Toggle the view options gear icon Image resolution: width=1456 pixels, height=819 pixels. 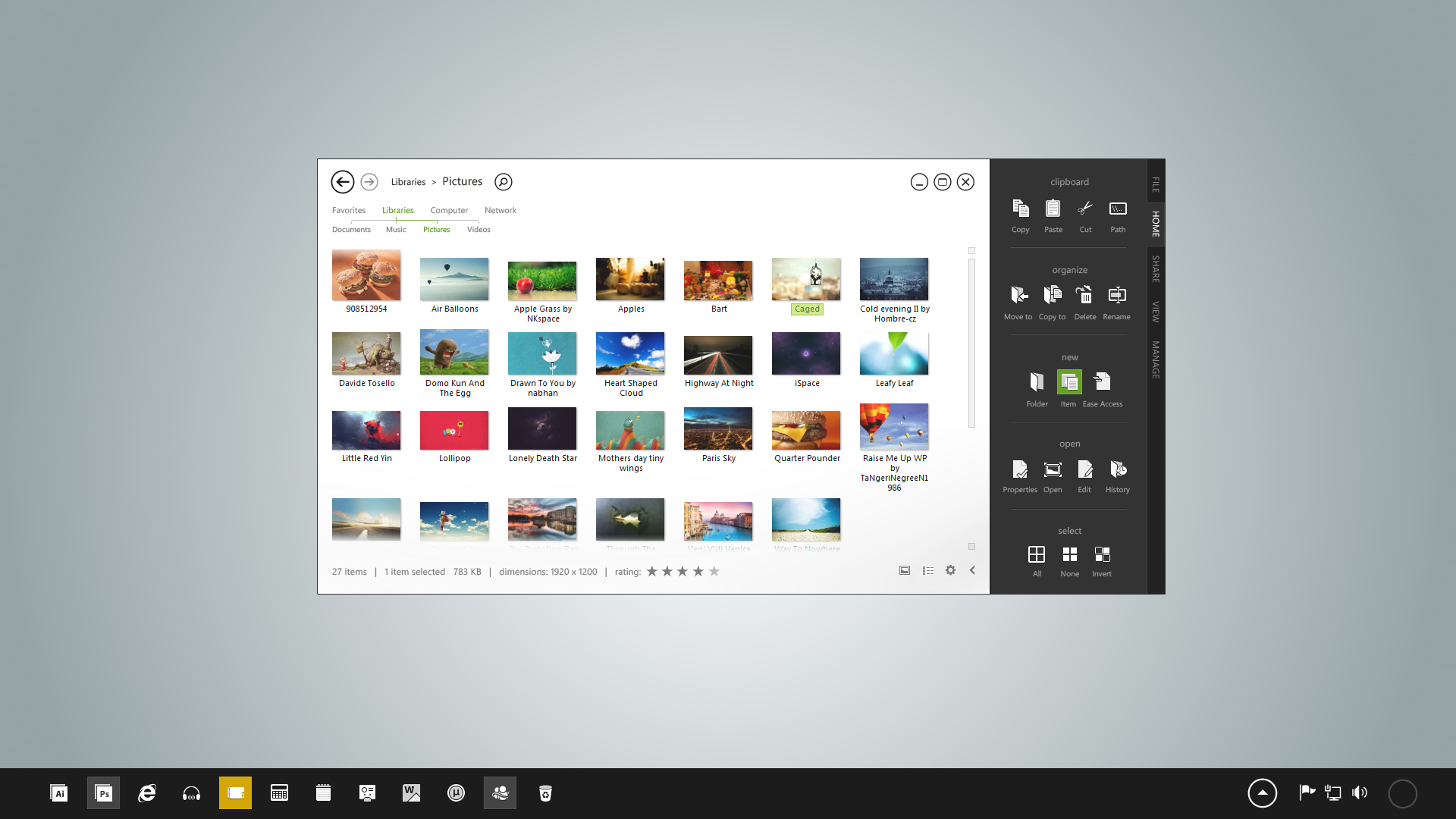(950, 570)
